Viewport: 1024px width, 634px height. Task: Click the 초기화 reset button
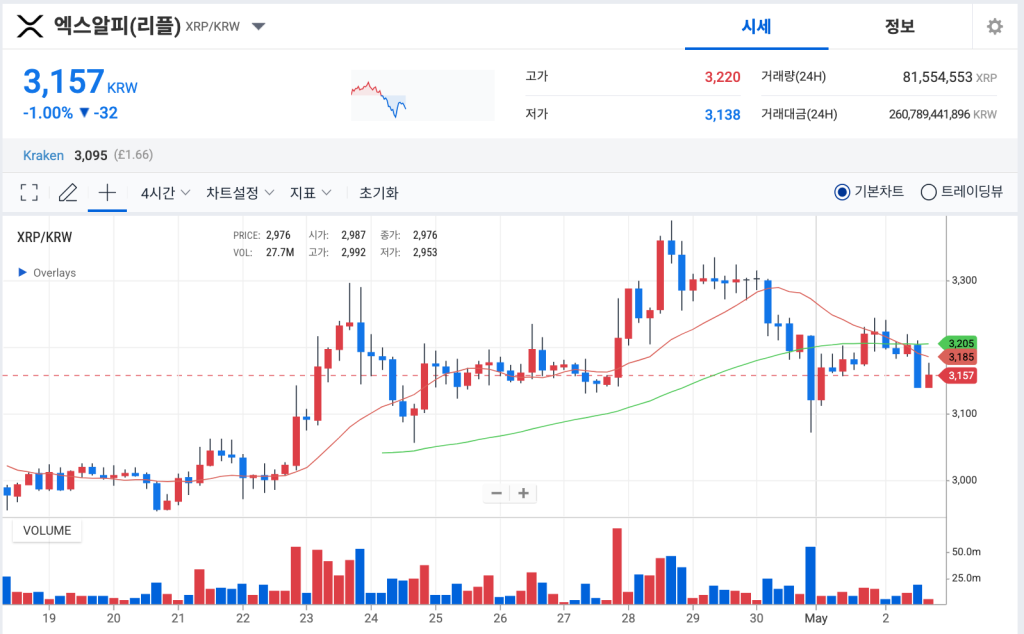(x=379, y=193)
